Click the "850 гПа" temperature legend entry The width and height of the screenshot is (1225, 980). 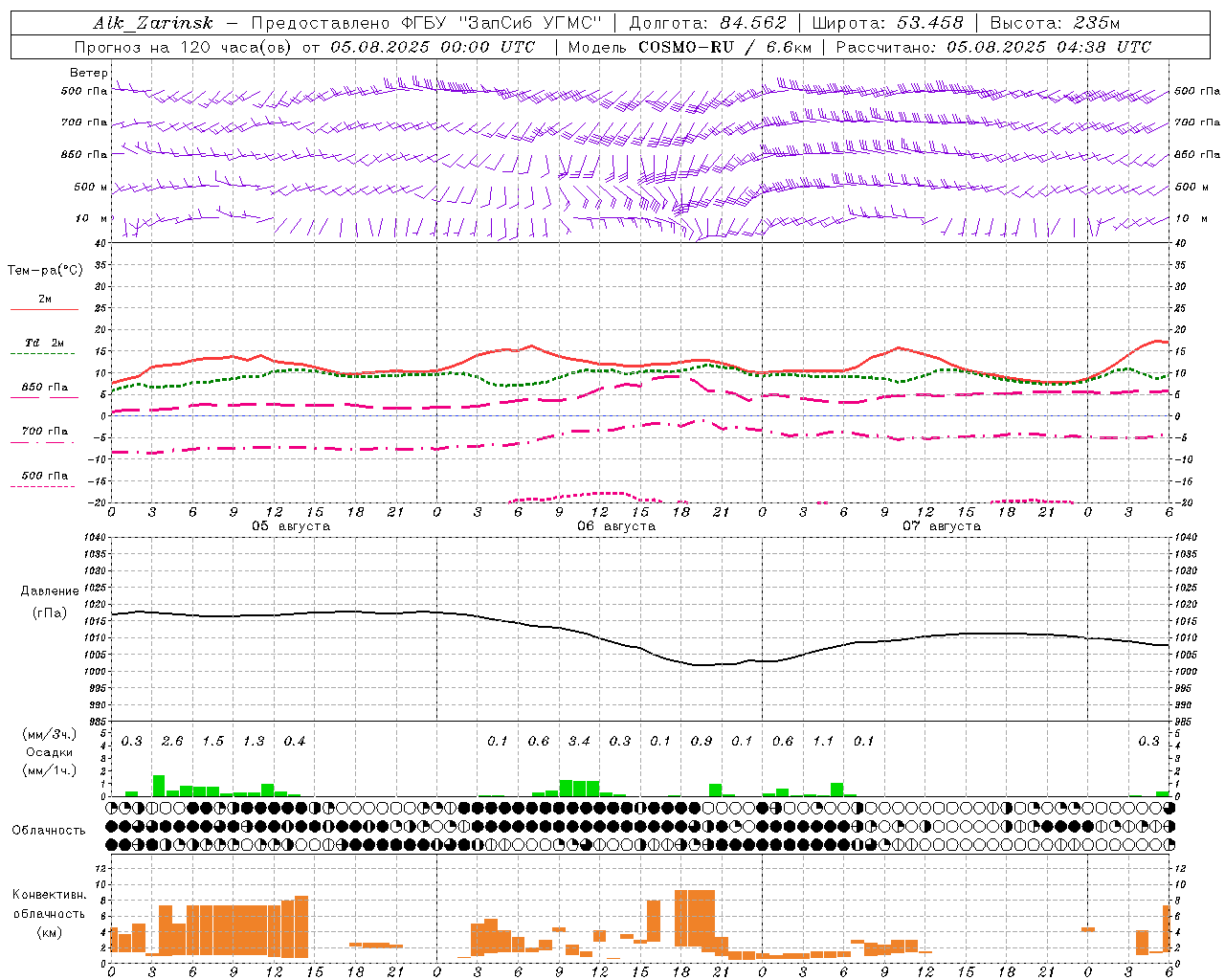click(x=44, y=388)
